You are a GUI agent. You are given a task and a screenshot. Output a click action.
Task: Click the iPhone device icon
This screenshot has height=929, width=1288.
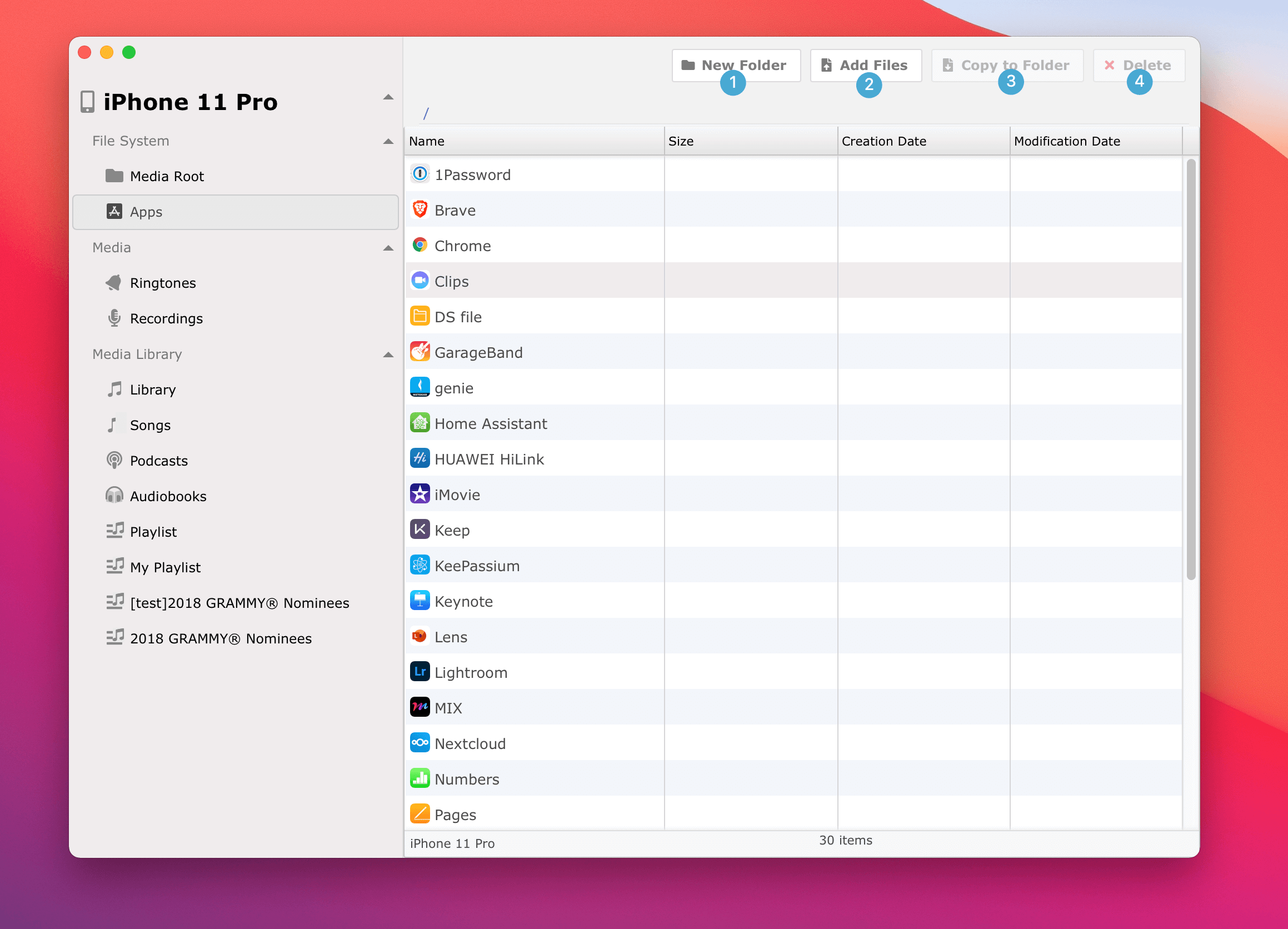[x=87, y=102]
